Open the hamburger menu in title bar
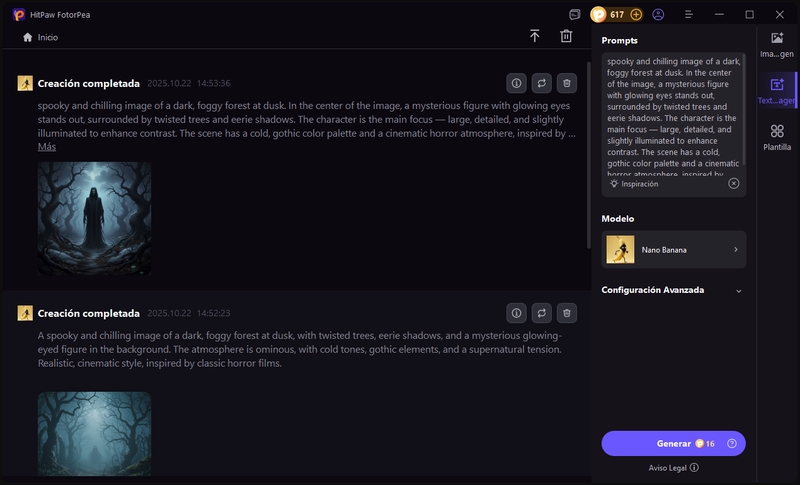 688,15
